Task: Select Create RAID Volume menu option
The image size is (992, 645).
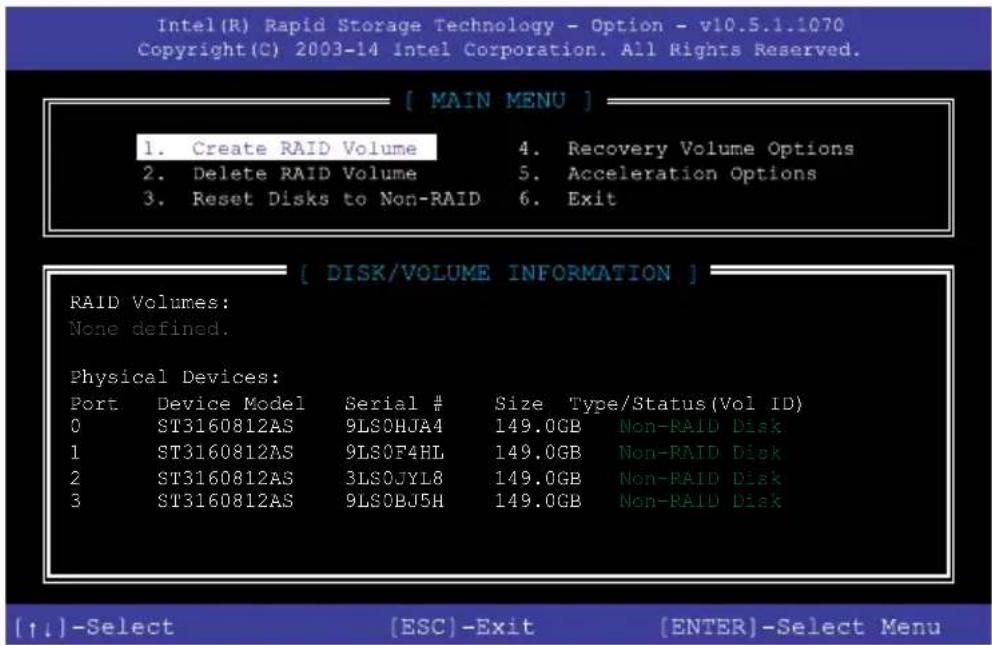Action: click(x=286, y=147)
